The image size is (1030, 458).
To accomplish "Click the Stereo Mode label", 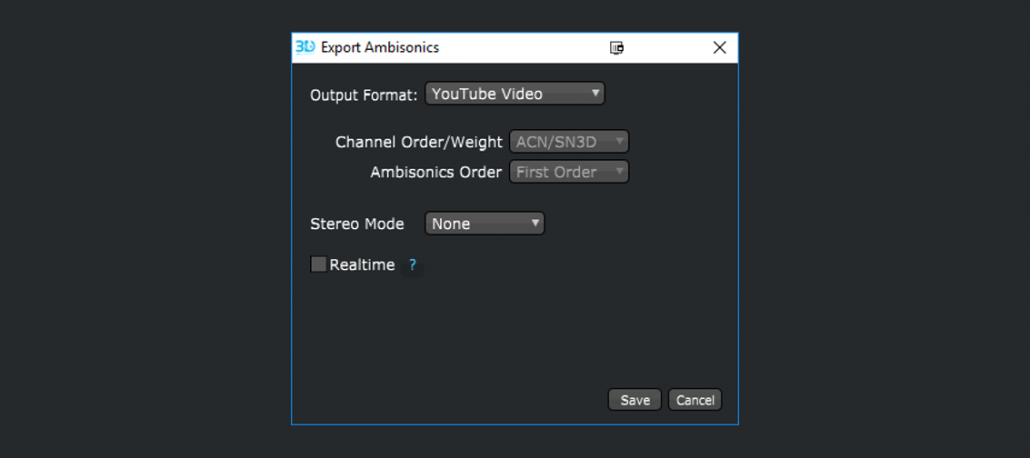I will tap(357, 224).
